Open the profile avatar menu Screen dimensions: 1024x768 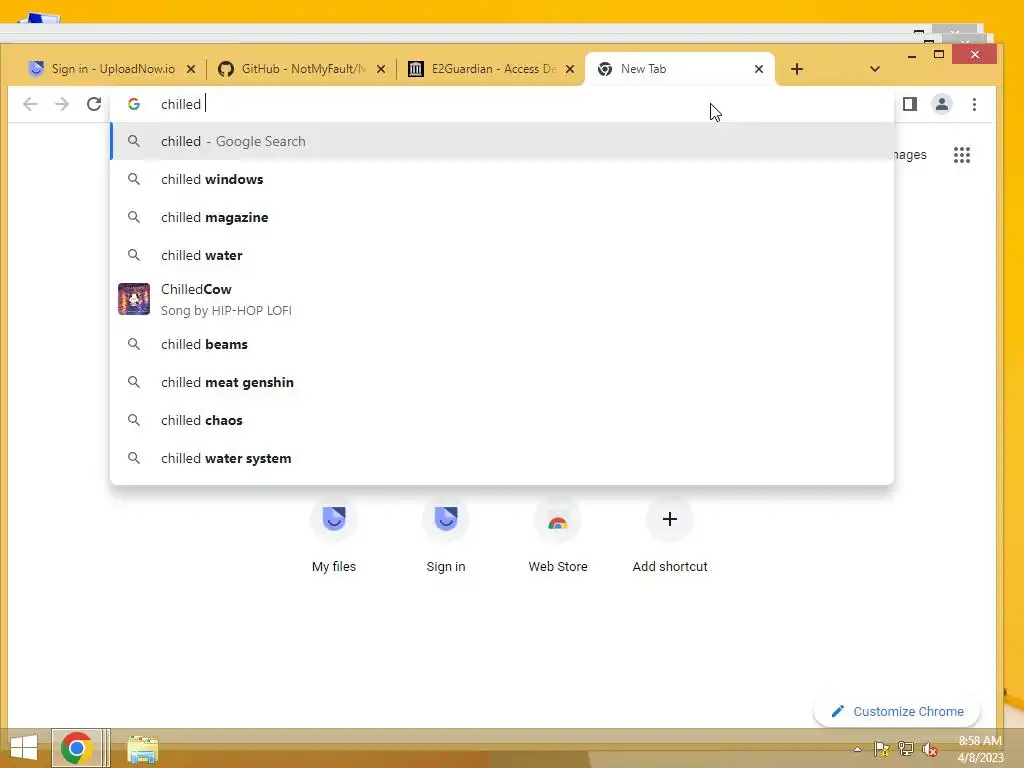pyautogui.click(x=942, y=104)
